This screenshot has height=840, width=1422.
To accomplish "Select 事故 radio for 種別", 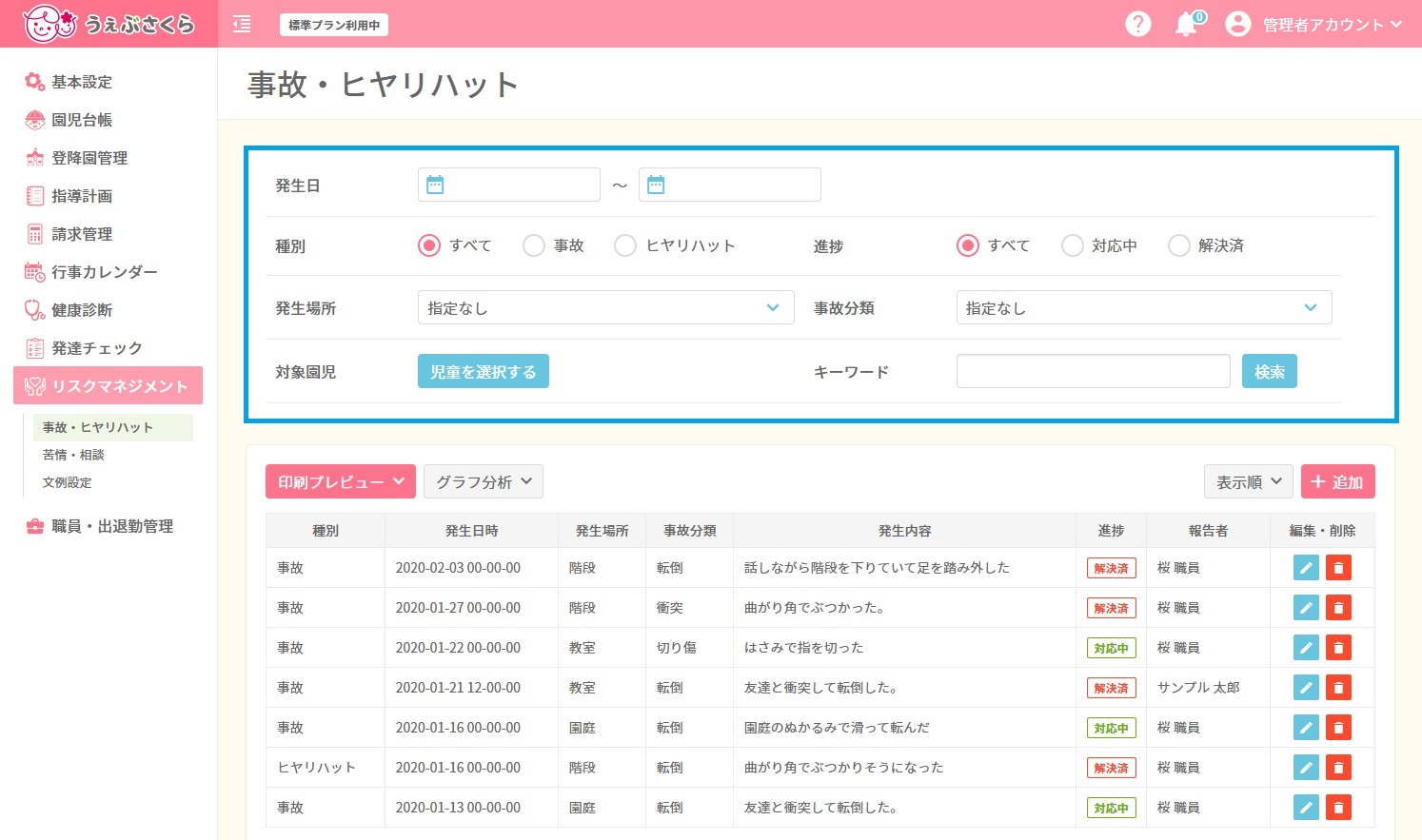I will (534, 245).
